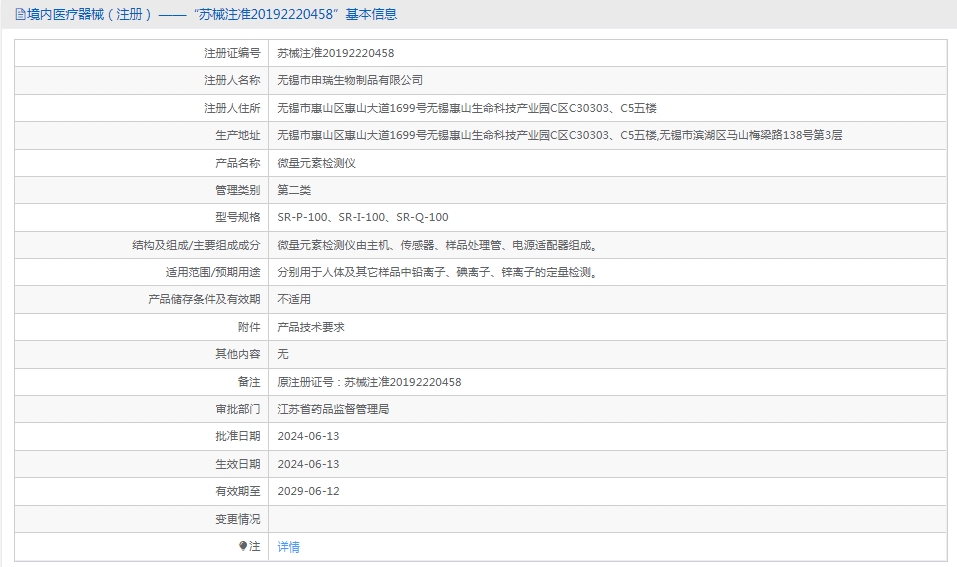Click remark 原注册证号：苏械注准20192220458

pos(369,382)
